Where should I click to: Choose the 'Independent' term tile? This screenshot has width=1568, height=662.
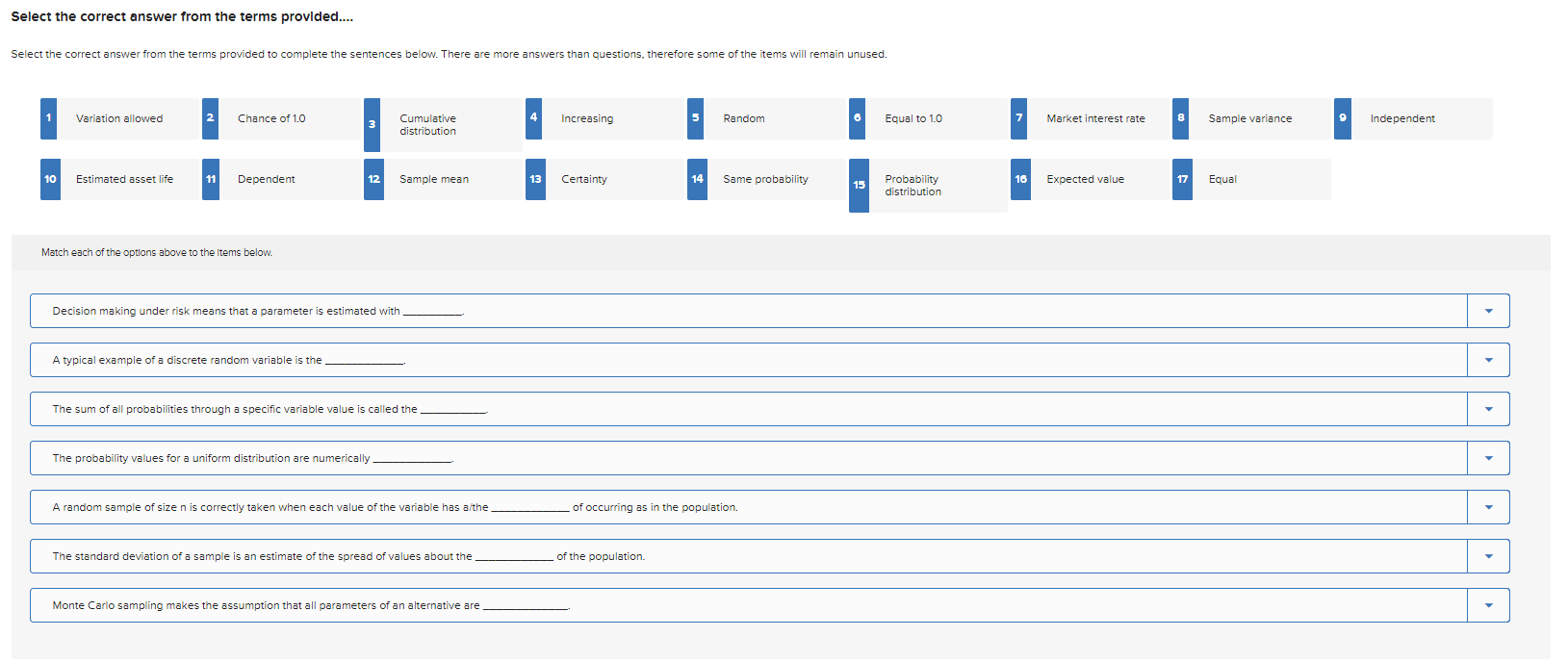click(1413, 118)
